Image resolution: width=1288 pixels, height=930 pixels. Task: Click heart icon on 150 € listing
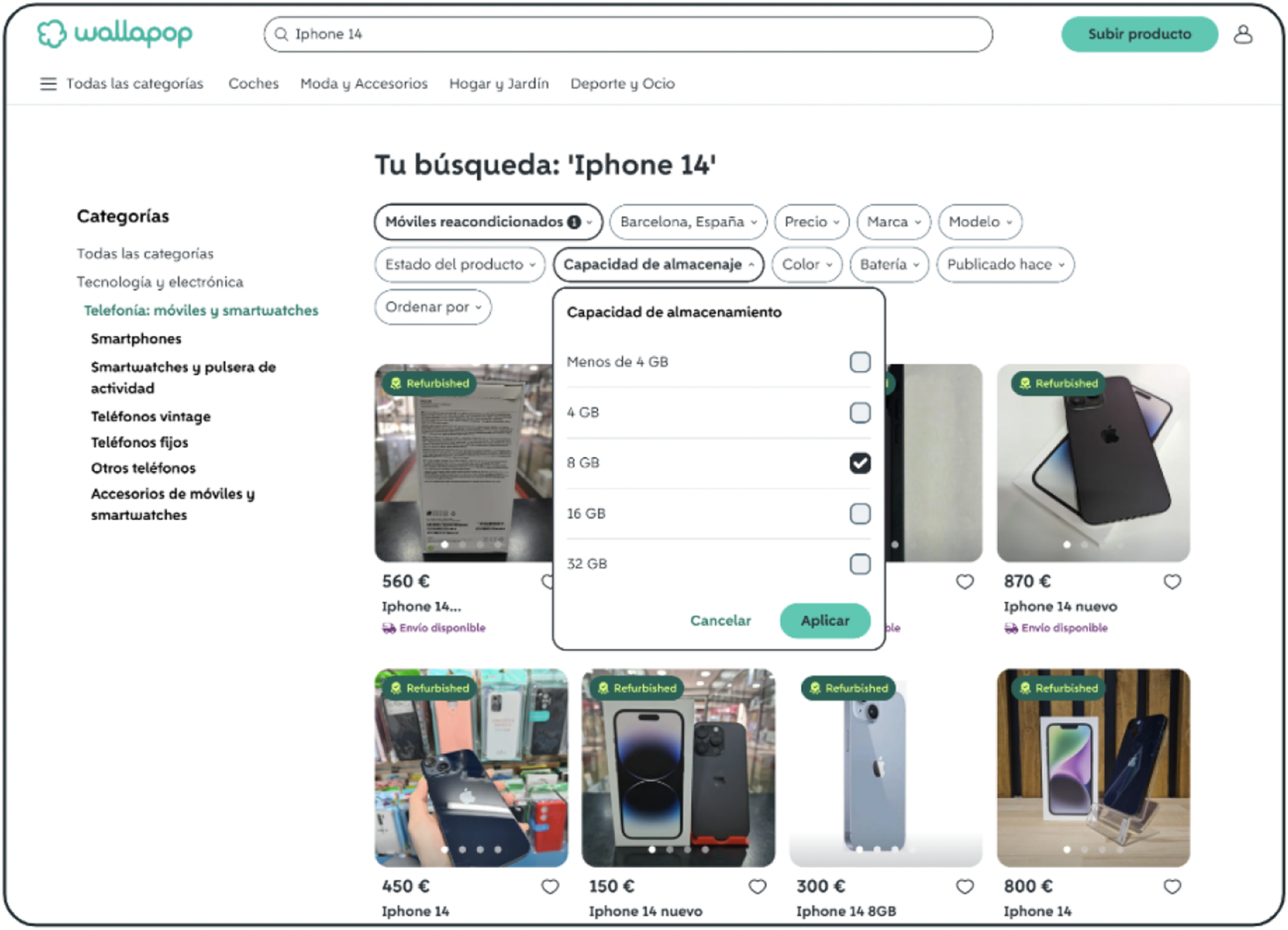pyautogui.click(x=757, y=886)
